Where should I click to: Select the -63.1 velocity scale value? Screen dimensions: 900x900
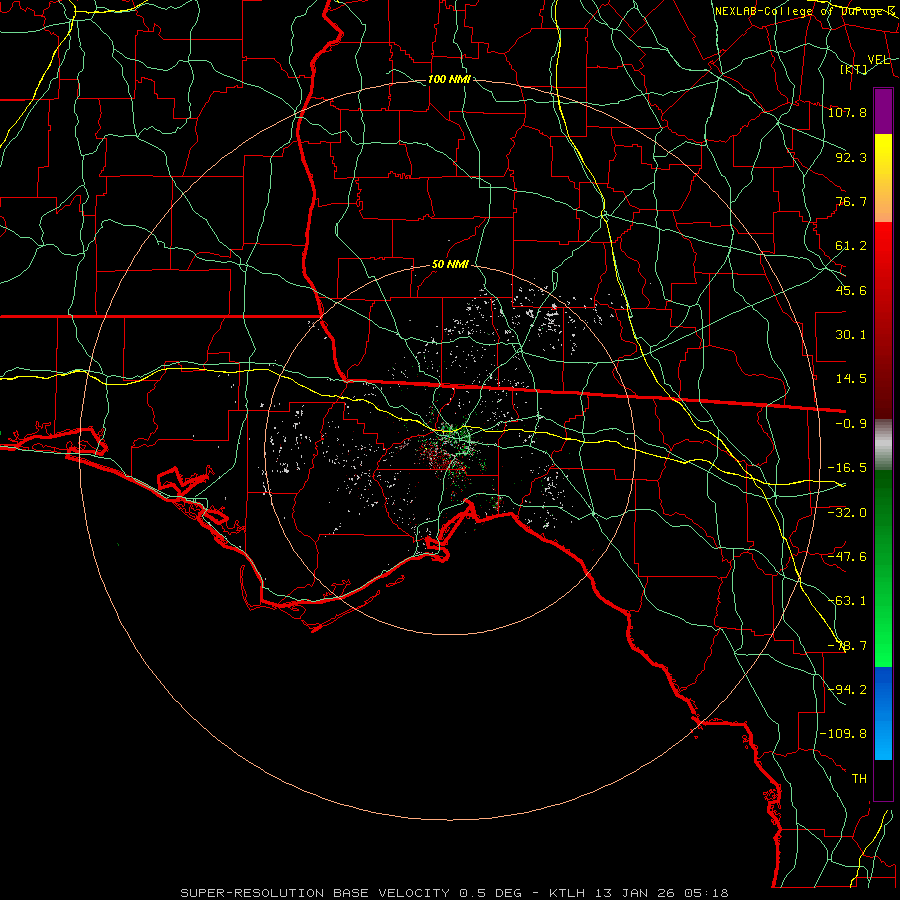pyautogui.click(x=847, y=601)
